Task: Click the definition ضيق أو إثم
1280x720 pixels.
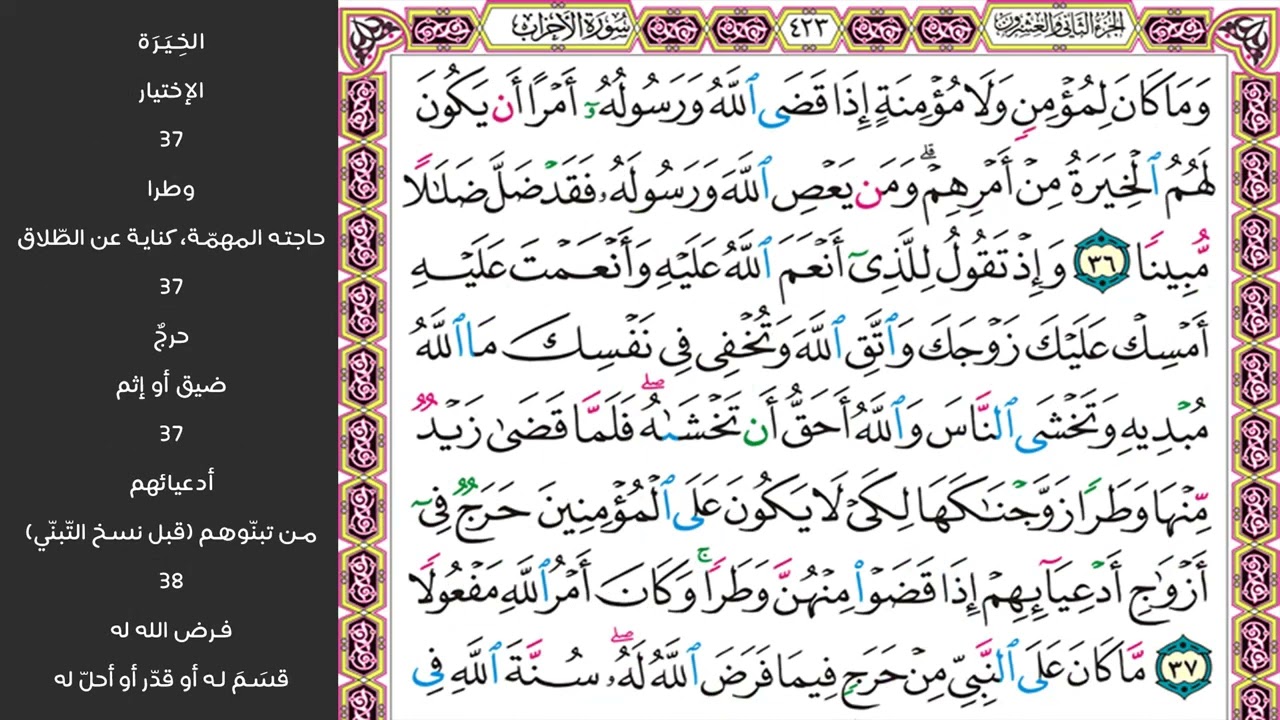Action: (171, 385)
